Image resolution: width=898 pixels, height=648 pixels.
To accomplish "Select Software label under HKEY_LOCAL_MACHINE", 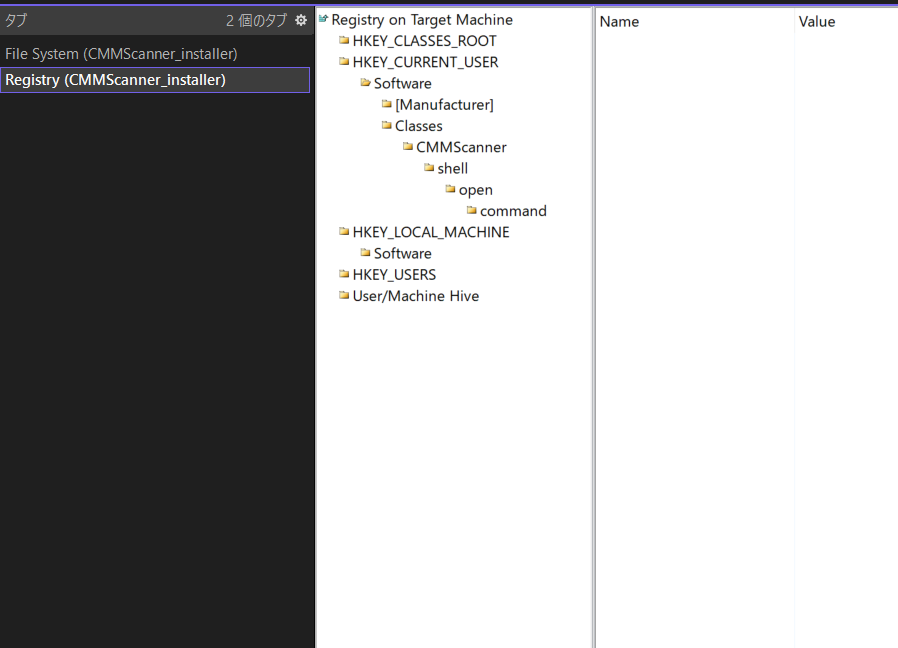I will click(403, 253).
